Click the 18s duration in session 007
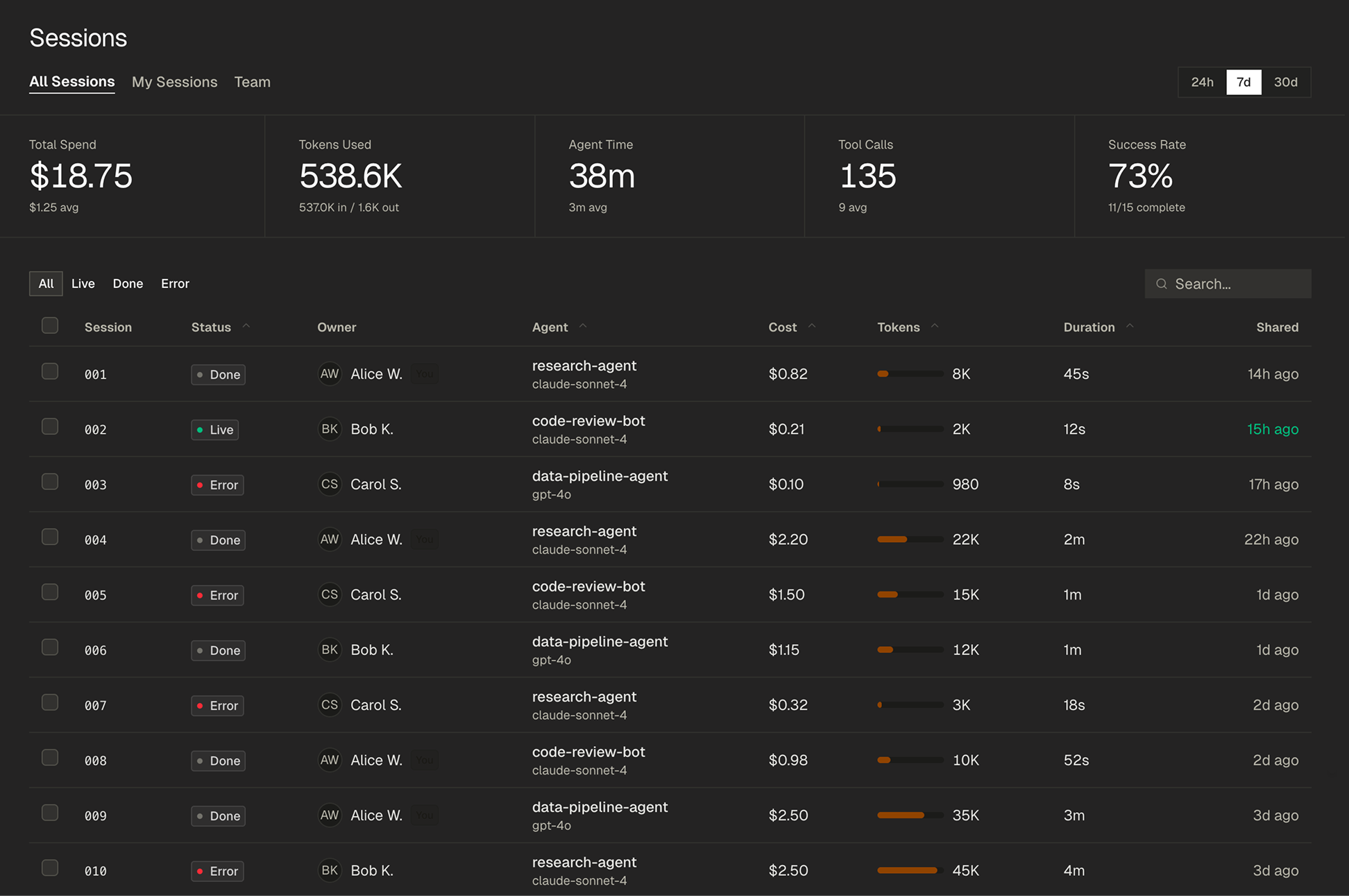 coord(1074,705)
